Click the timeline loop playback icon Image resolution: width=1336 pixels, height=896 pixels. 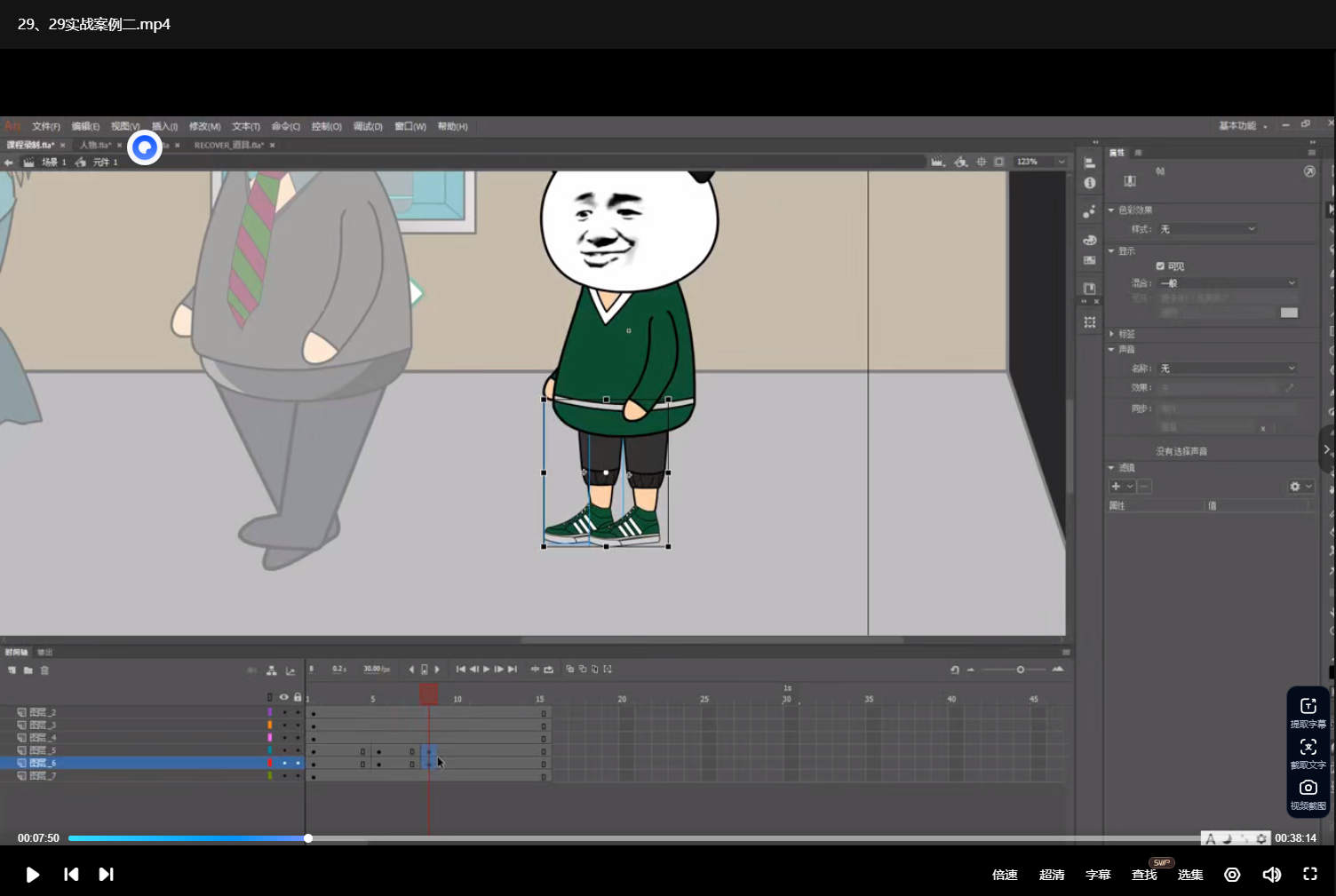pos(548,670)
